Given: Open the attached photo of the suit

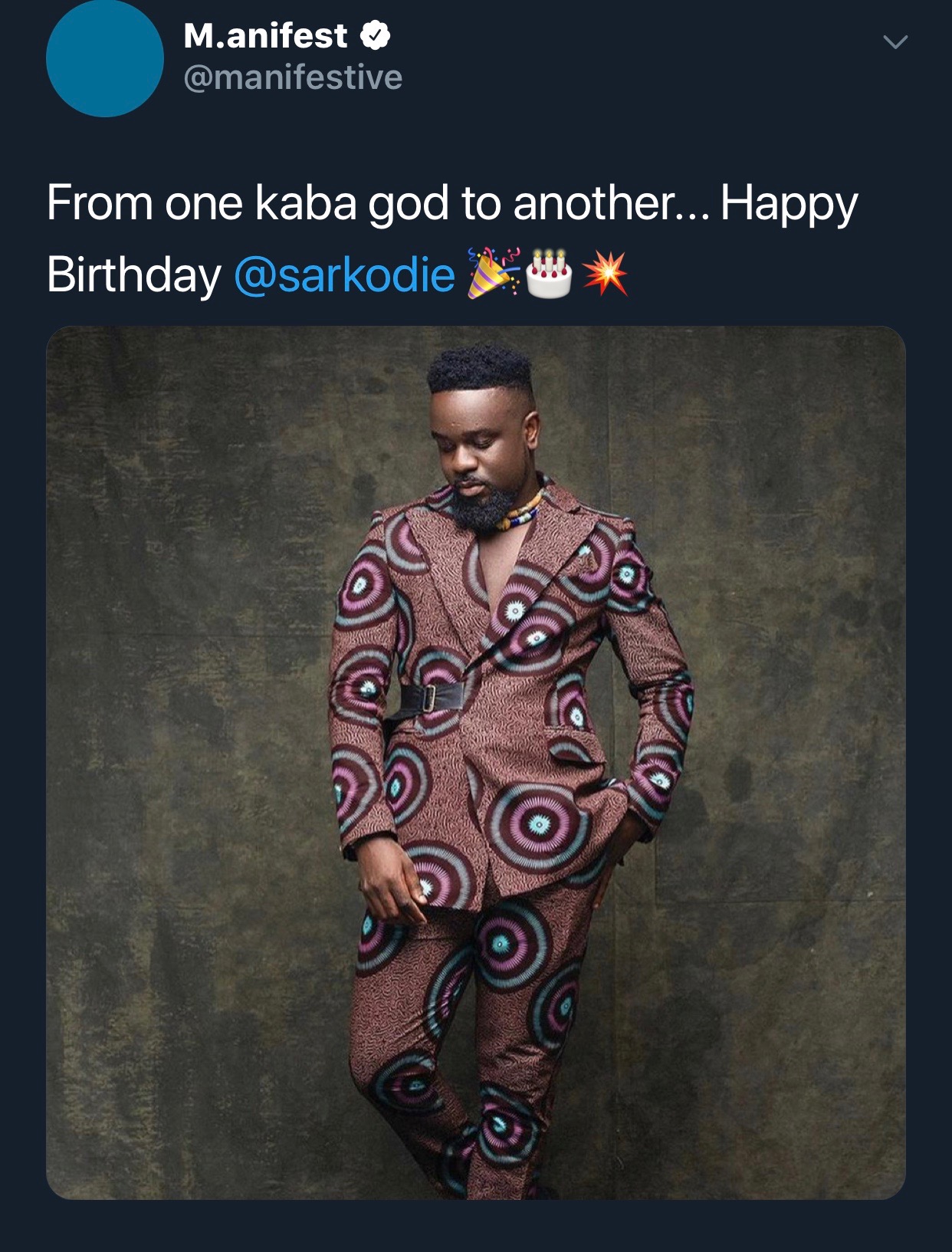Looking at the screenshot, I should coord(476,762).
